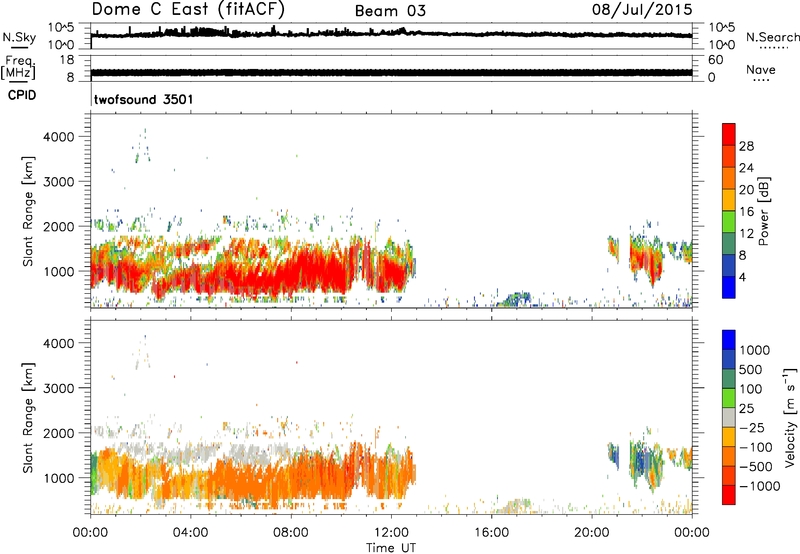Screen dimensions: 800x554
Task: Click the 'Dome C East (fitACF)' title
Action: (x=188, y=10)
